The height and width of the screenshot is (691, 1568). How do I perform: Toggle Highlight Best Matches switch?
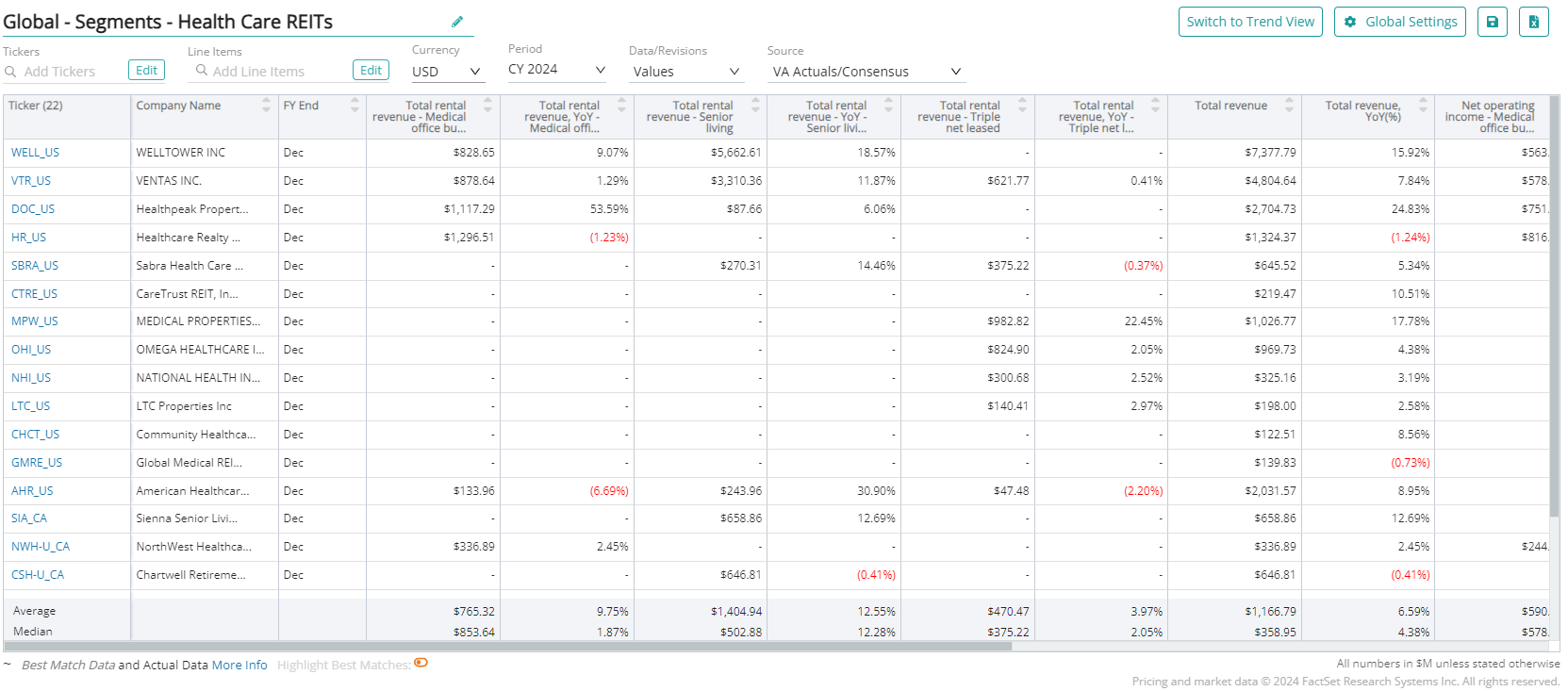pyautogui.click(x=421, y=663)
